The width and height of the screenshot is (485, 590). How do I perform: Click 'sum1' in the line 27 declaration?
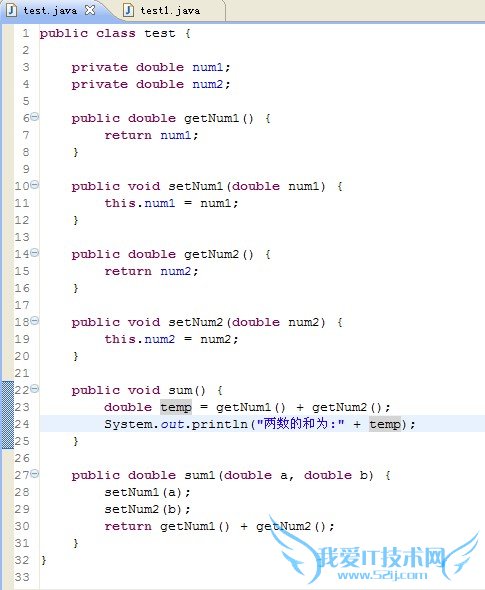coord(199,475)
